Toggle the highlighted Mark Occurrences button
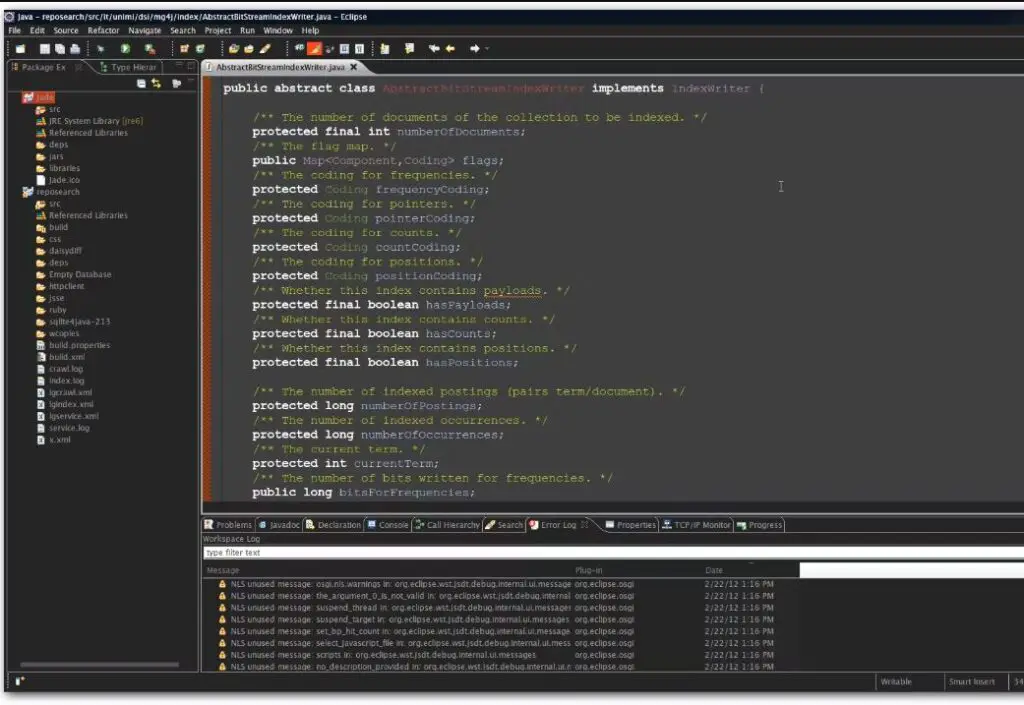 315,49
